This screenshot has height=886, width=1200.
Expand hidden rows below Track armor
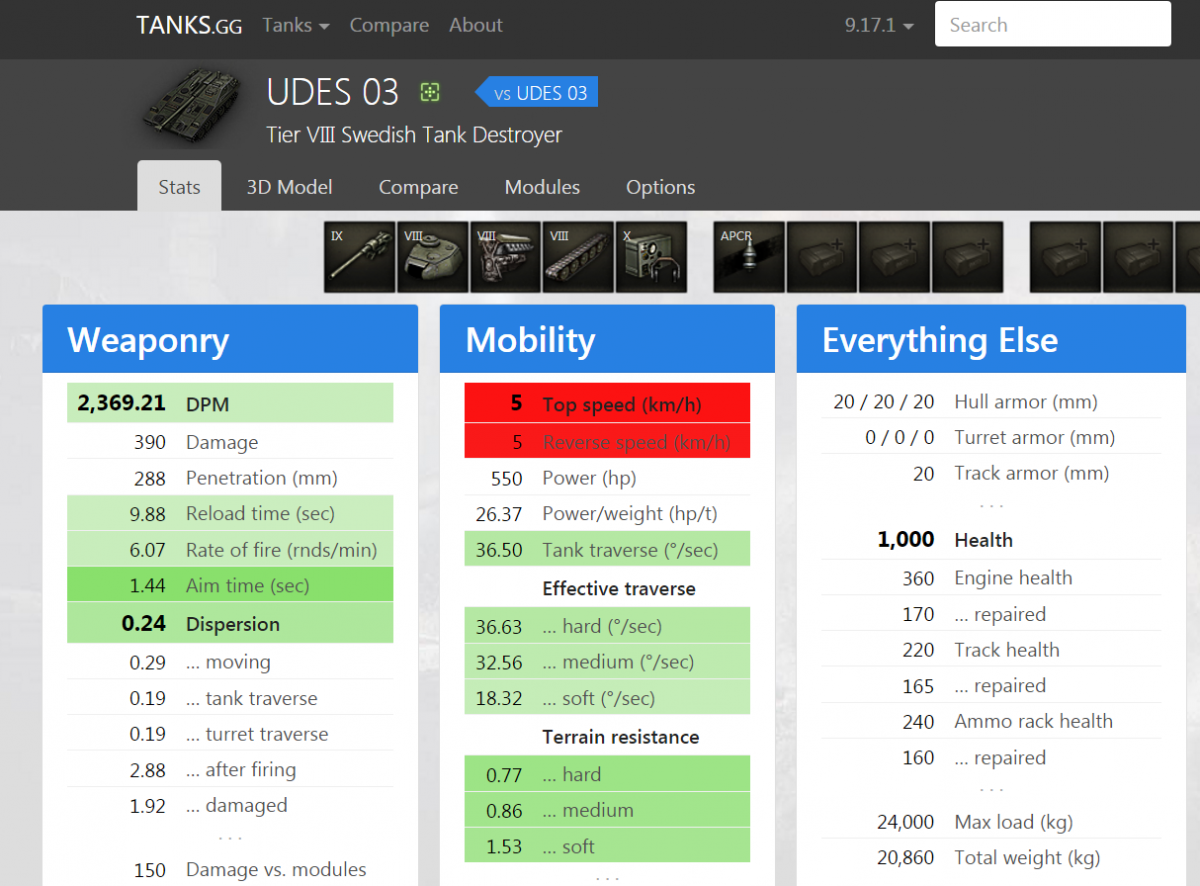991,506
